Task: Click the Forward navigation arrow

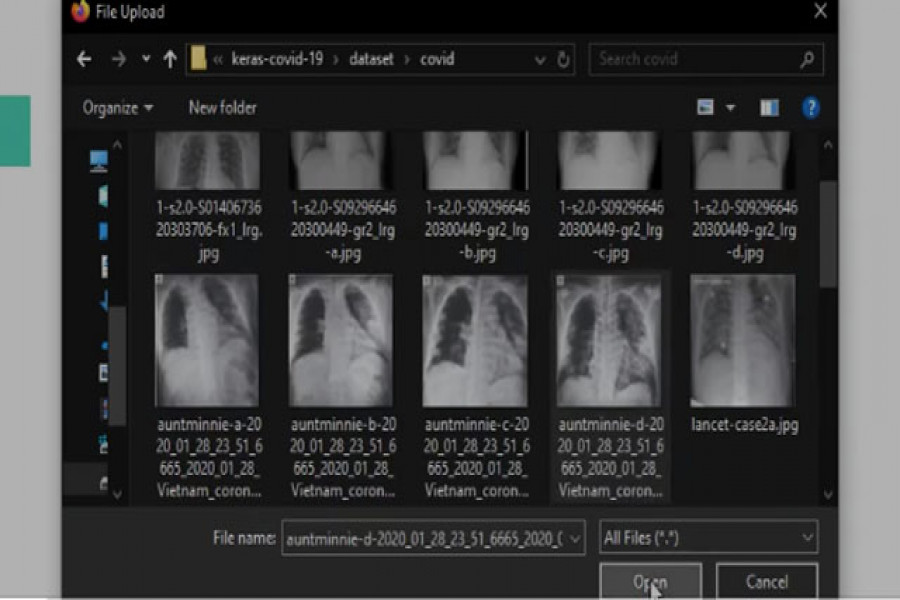Action: 119,59
